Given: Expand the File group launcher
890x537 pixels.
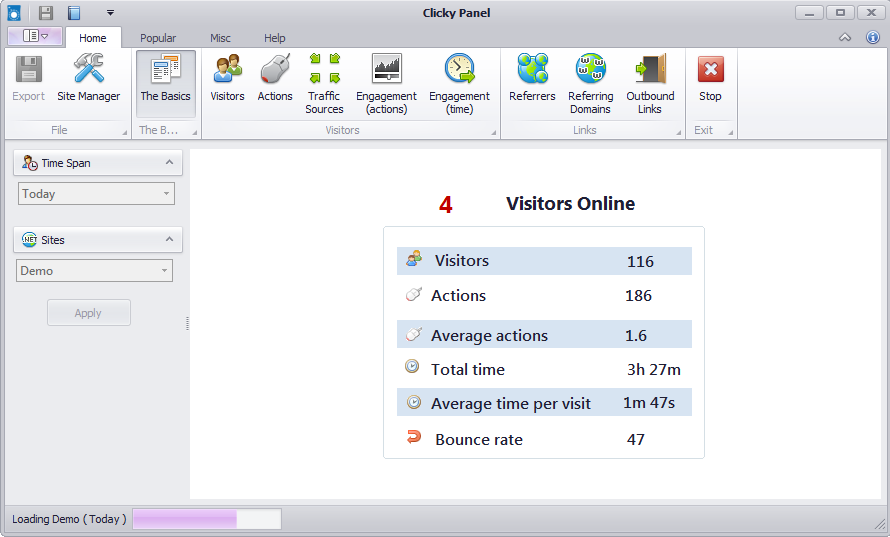Looking at the screenshot, I should point(124,132).
